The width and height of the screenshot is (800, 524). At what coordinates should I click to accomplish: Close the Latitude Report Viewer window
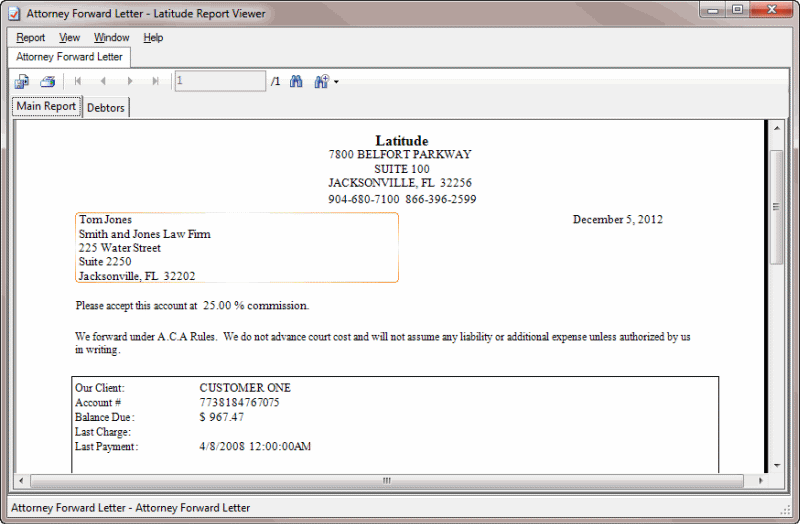coord(772,10)
